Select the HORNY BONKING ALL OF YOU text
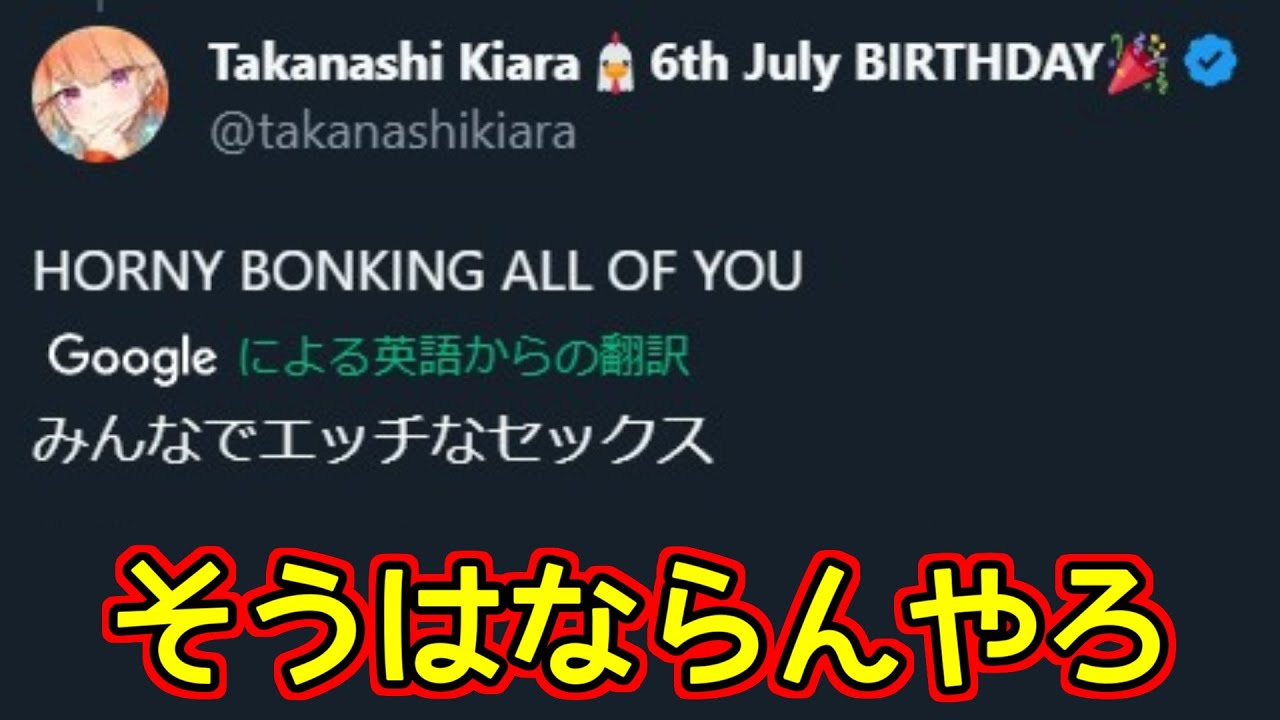The height and width of the screenshot is (720, 1280). [417, 271]
